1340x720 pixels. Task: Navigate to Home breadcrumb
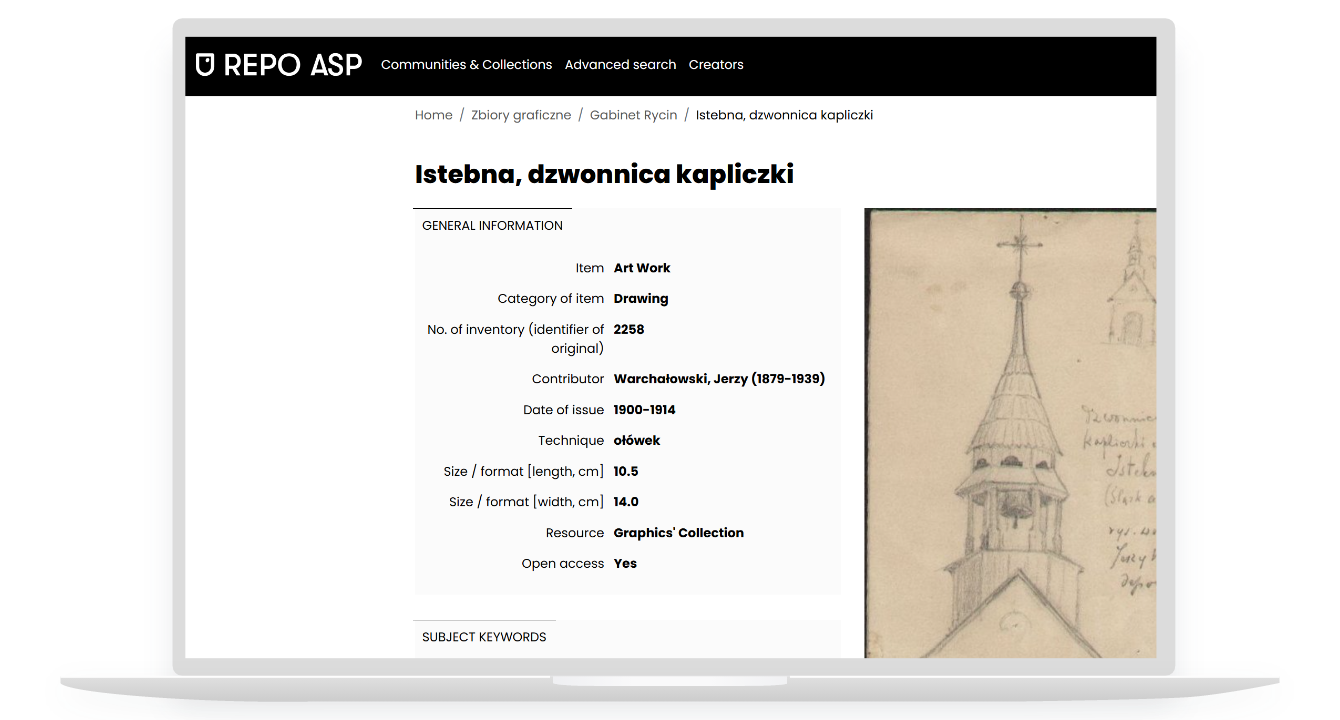[433, 115]
